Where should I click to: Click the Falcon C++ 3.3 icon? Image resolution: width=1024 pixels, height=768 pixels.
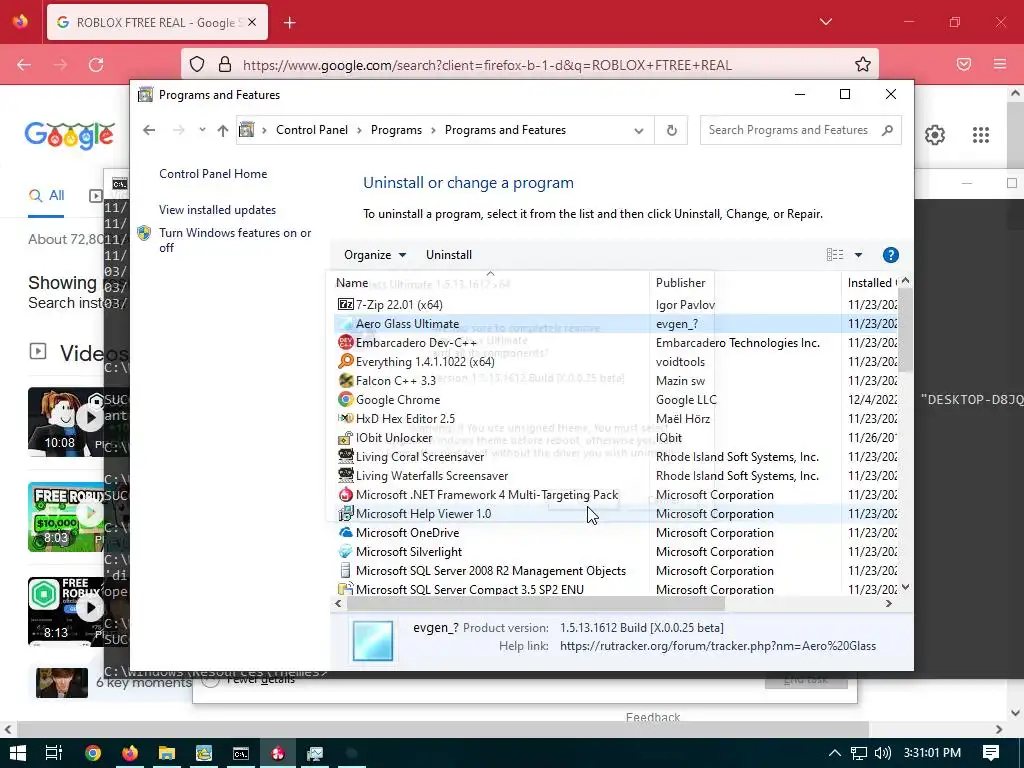[x=345, y=380]
